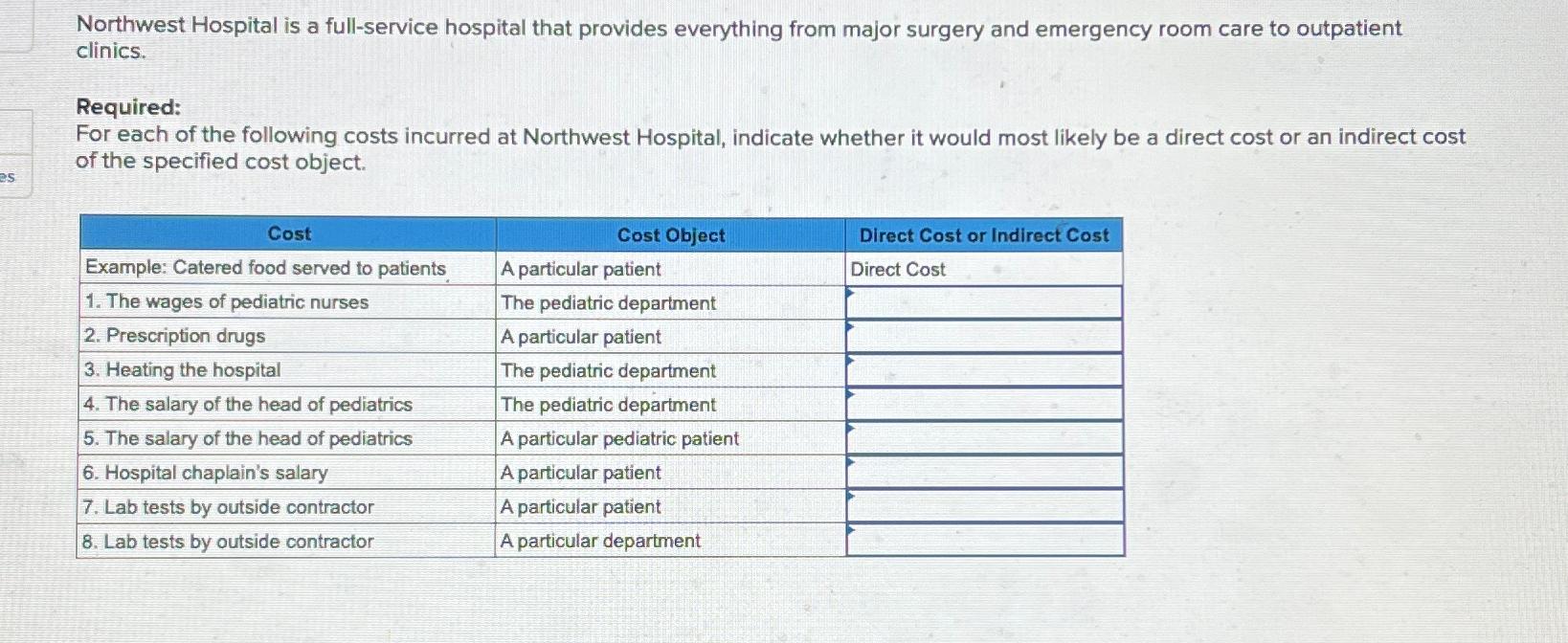Click the Northwest Hospital introduction paragraph
Screen dimensions: 1568x643
(x=737, y=40)
